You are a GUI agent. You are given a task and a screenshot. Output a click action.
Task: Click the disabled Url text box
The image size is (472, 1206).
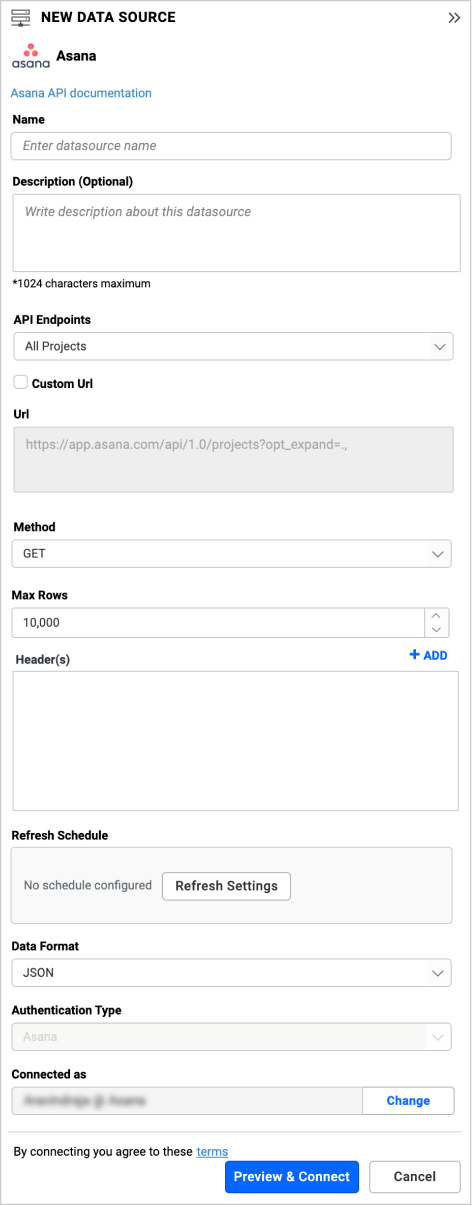pos(233,460)
